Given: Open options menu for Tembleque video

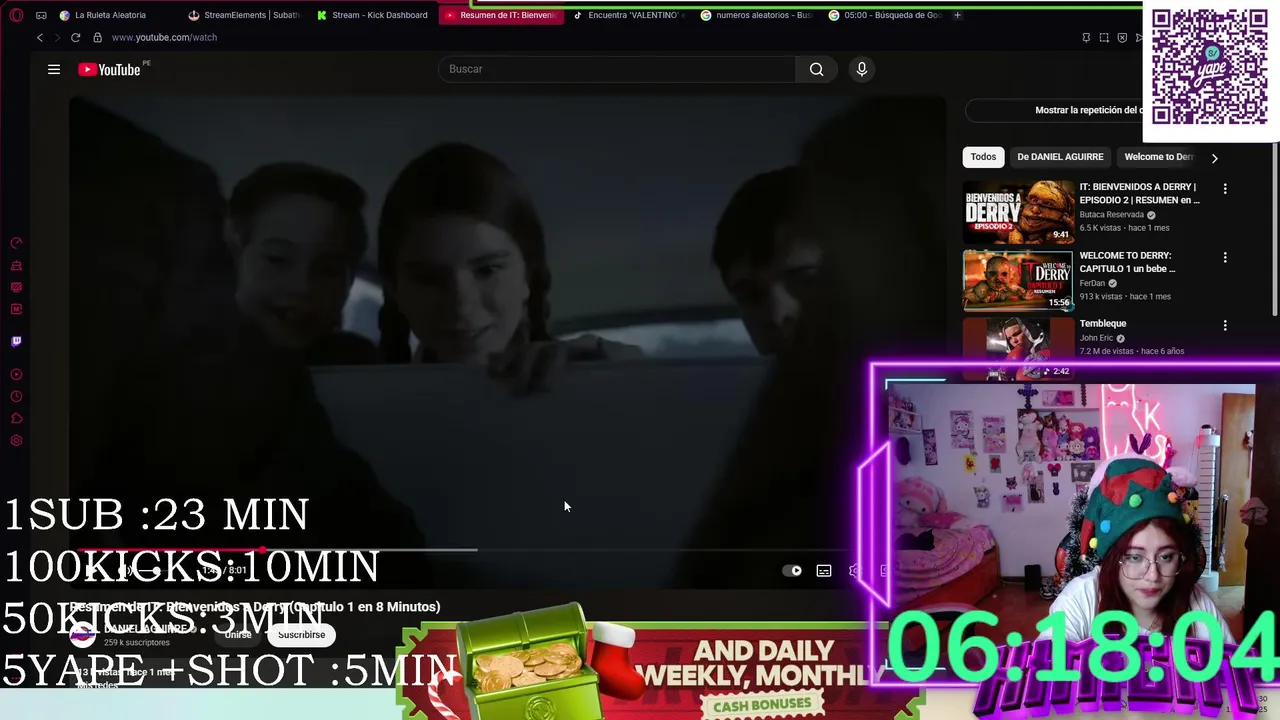Looking at the screenshot, I should tap(1225, 325).
